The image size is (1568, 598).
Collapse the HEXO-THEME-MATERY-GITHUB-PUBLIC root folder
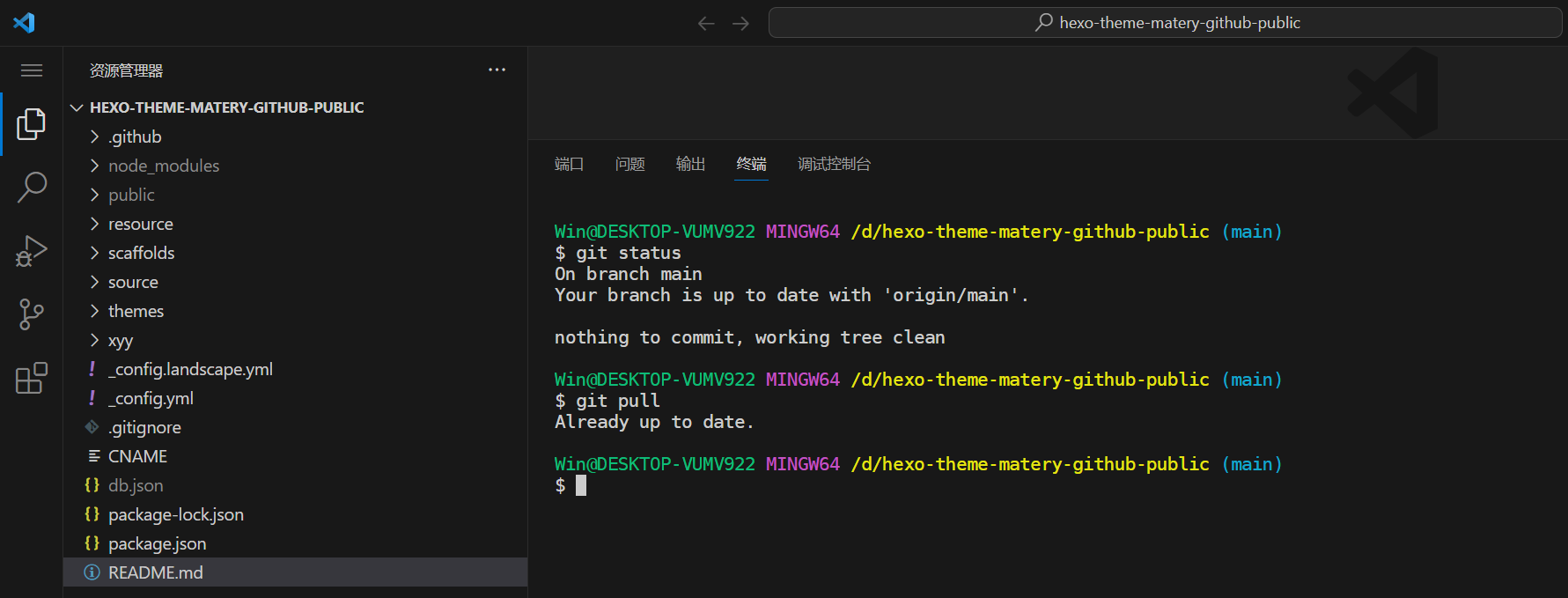click(77, 107)
